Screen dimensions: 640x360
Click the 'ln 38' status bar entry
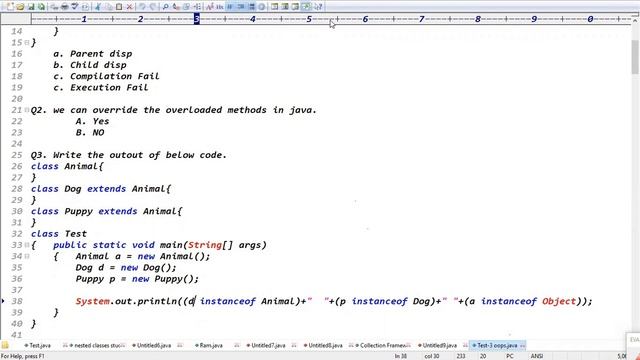pyautogui.click(x=401, y=356)
